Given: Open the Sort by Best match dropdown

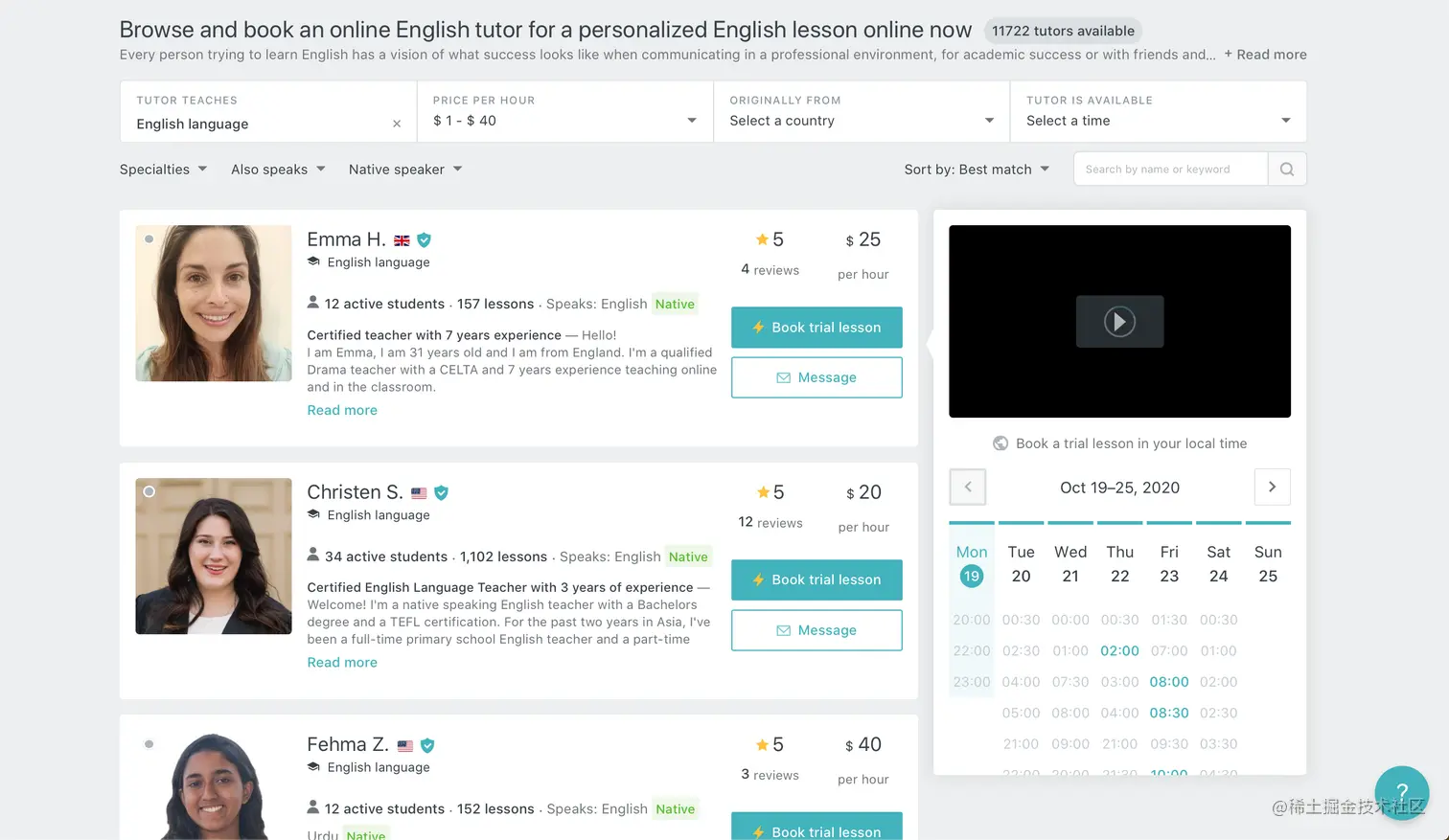Looking at the screenshot, I should [977, 170].
